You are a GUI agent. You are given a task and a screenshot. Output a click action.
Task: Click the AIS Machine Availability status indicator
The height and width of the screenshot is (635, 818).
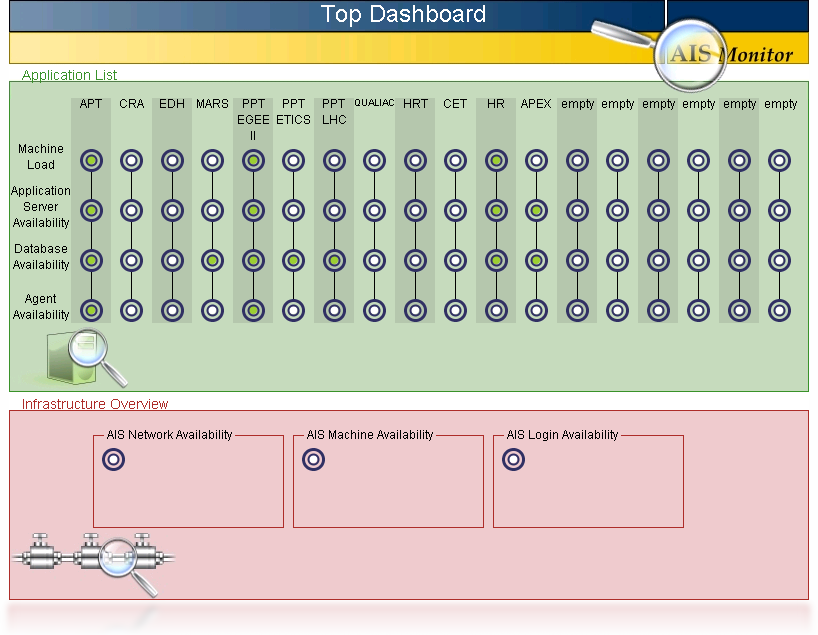313,460
